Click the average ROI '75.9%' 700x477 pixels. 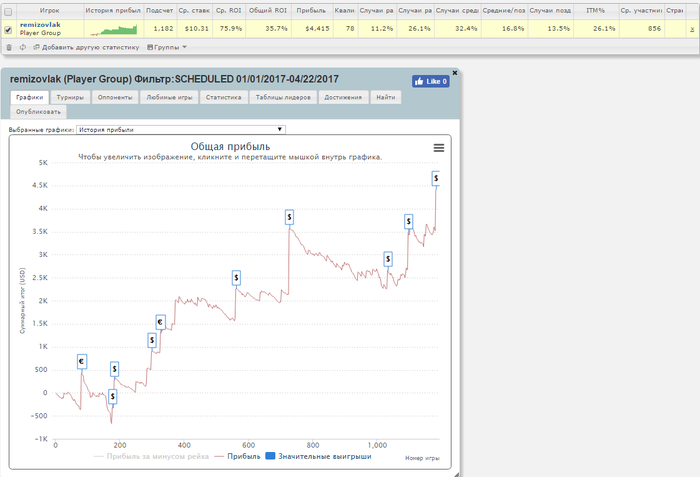[x=231, y=29]
